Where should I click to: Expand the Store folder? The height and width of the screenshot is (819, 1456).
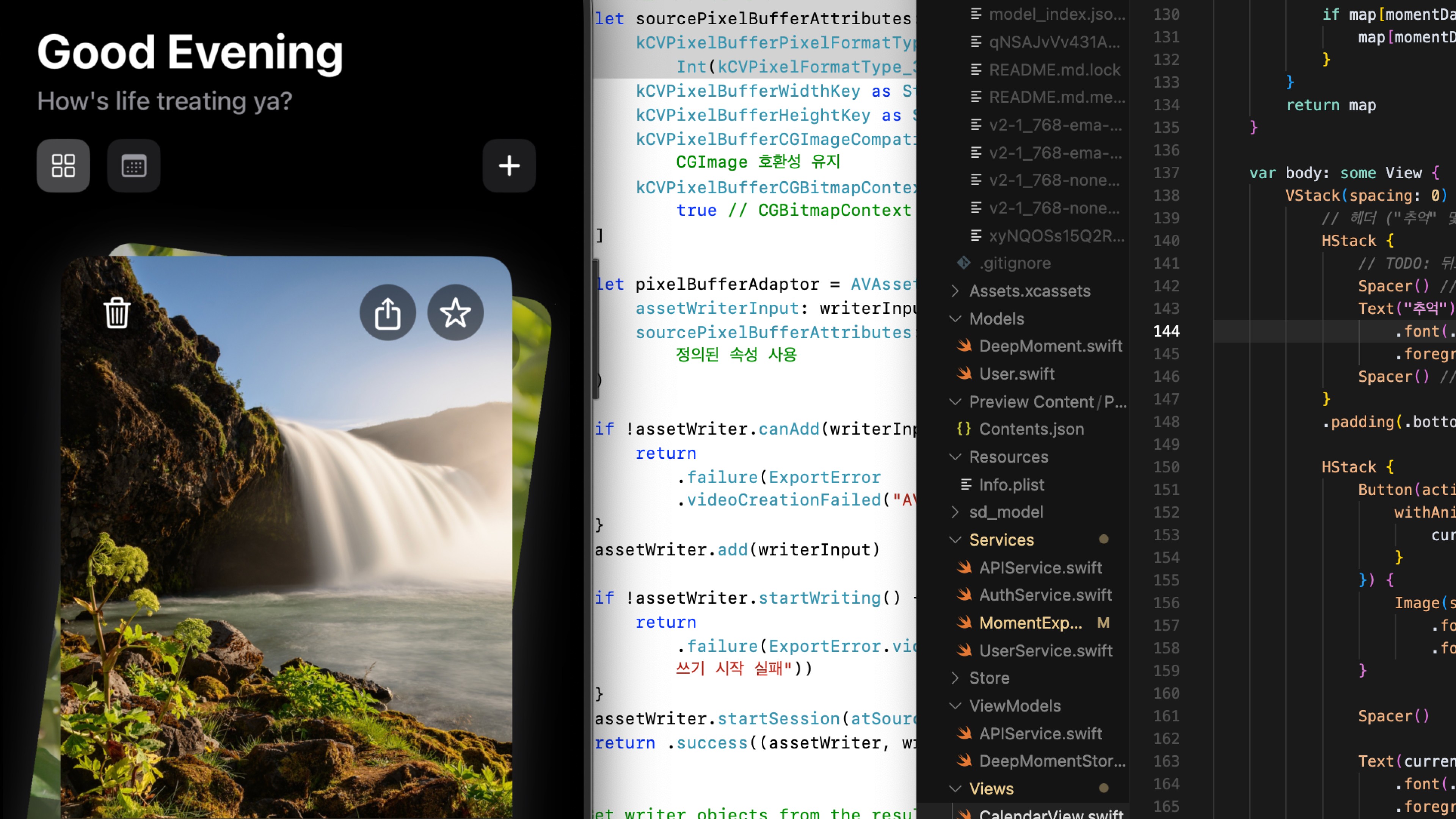click(x=955, y=678)
